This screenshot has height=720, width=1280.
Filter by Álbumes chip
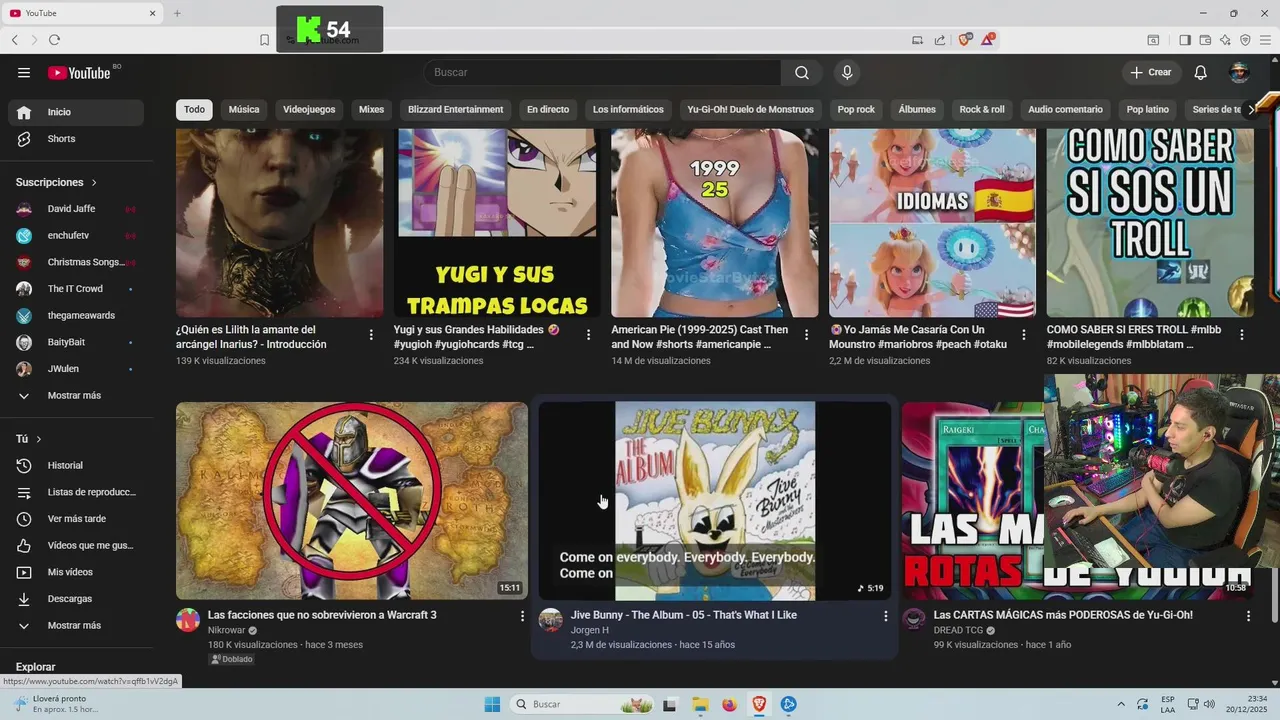(917, 110)
